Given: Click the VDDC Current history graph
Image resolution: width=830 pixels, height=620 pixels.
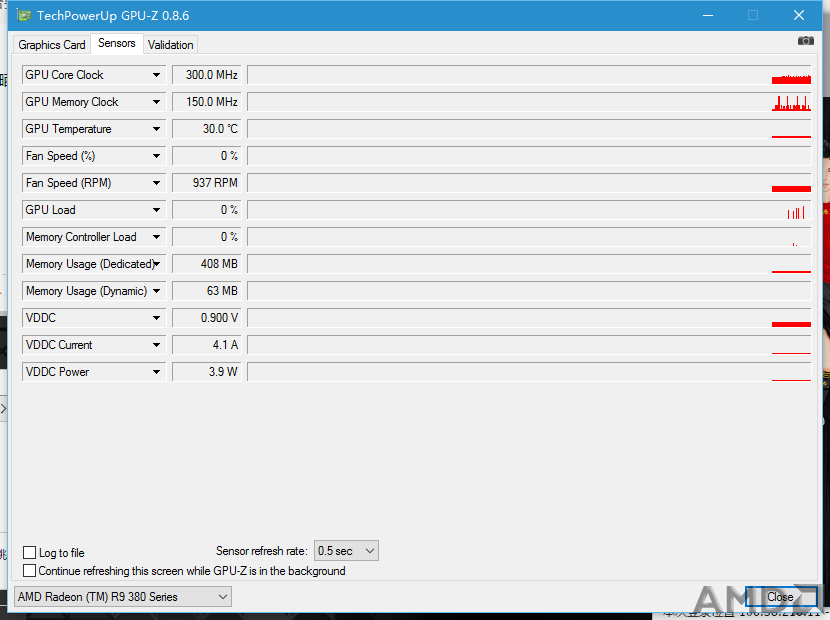Looking at the screenshot, I should click(529, 345).
